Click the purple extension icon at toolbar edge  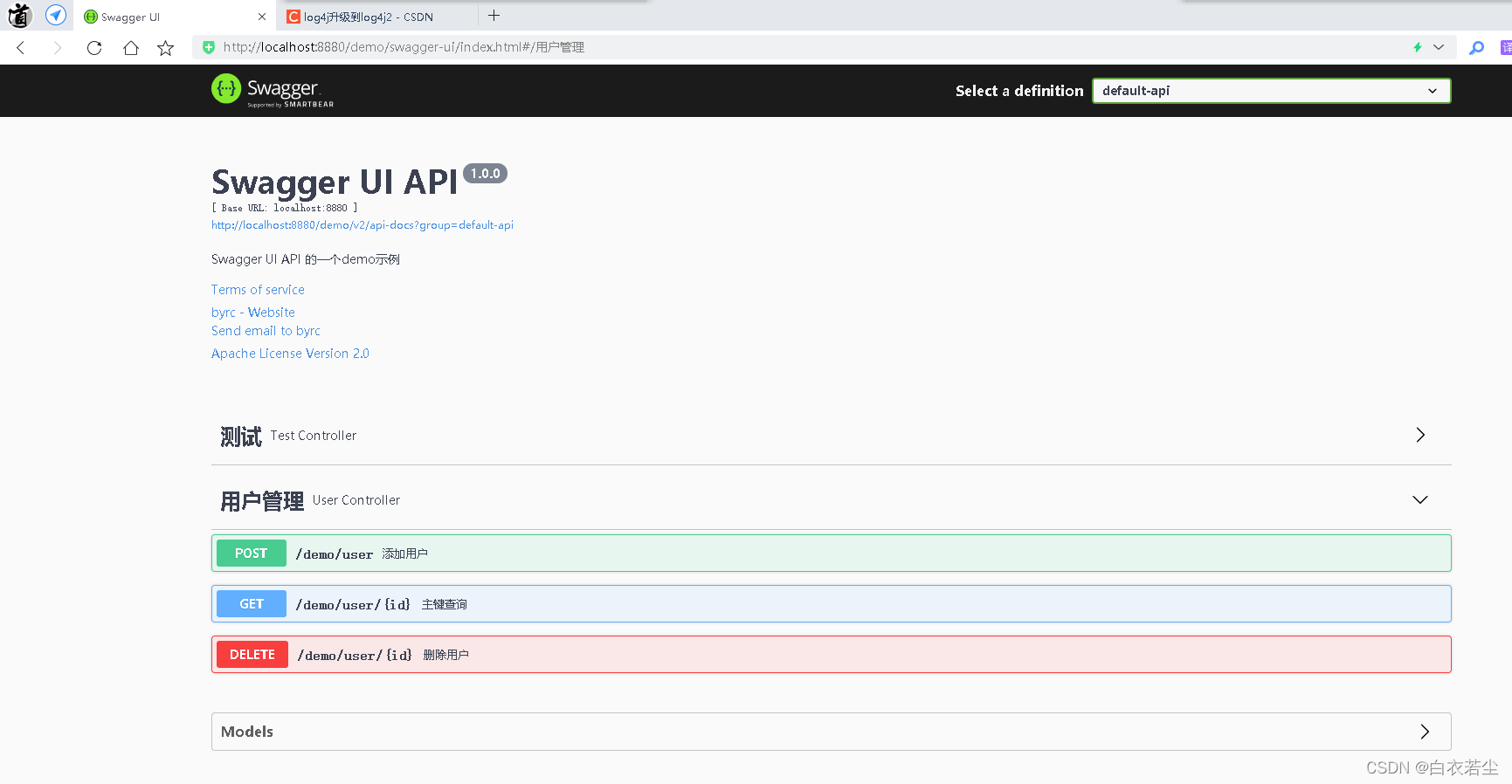point(1506,48)
